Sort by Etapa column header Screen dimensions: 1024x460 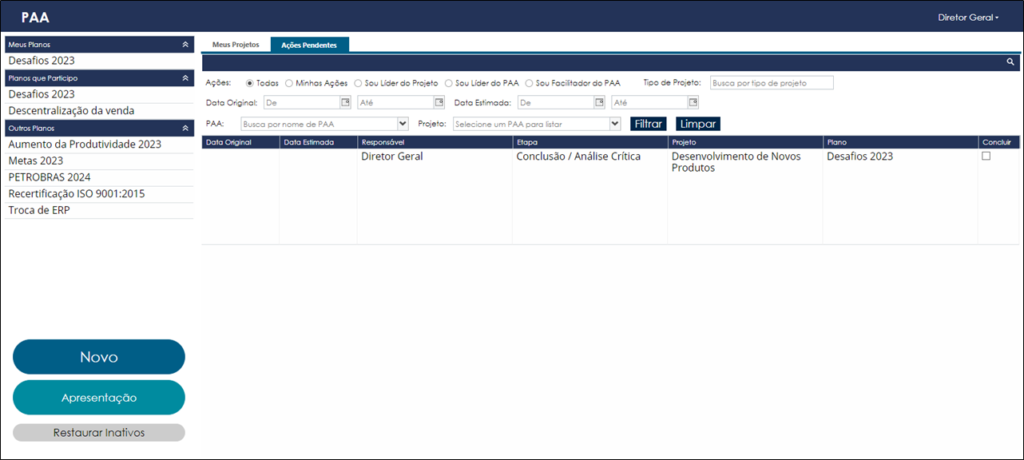point(590,142)
